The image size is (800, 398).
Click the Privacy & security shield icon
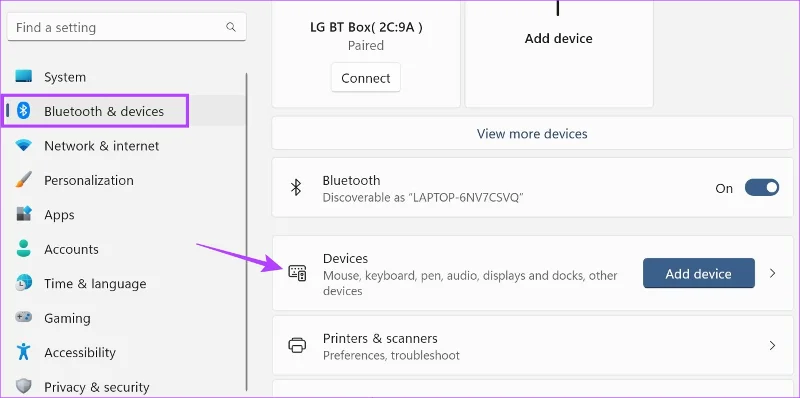[x=23, y=386]
